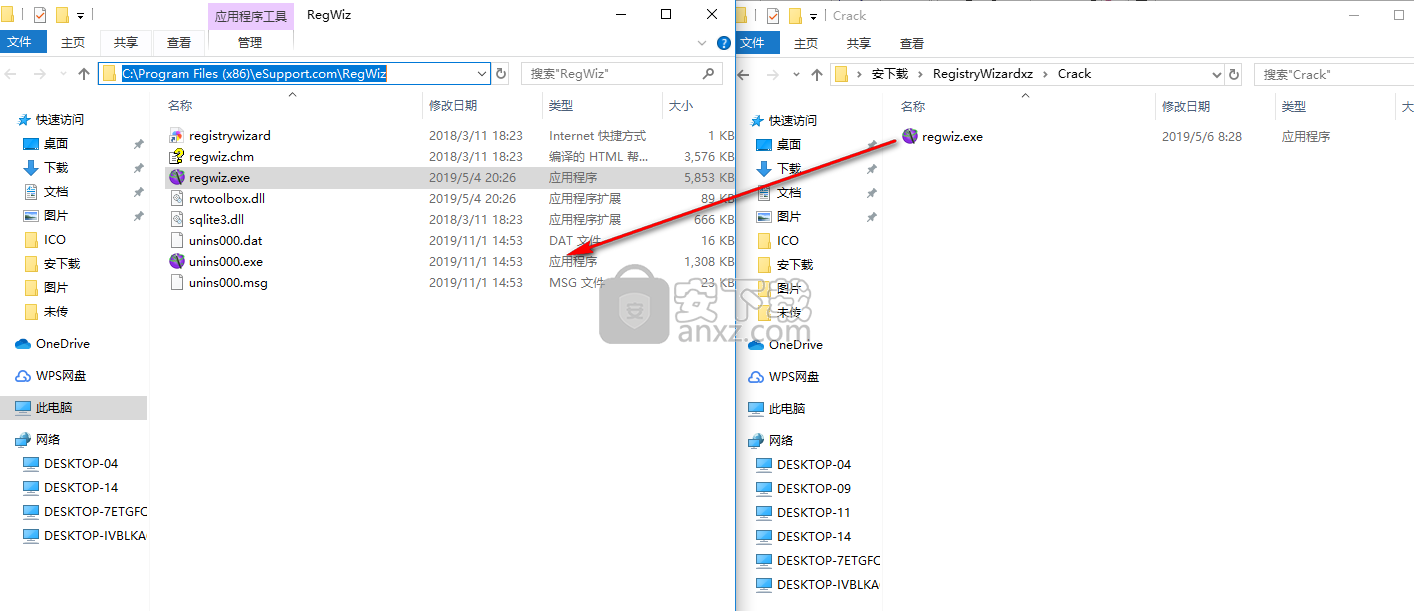Expand the ribbon chevron in RegWiz window
This screenshot has width=1414, height=611.
tap(702, 43)
